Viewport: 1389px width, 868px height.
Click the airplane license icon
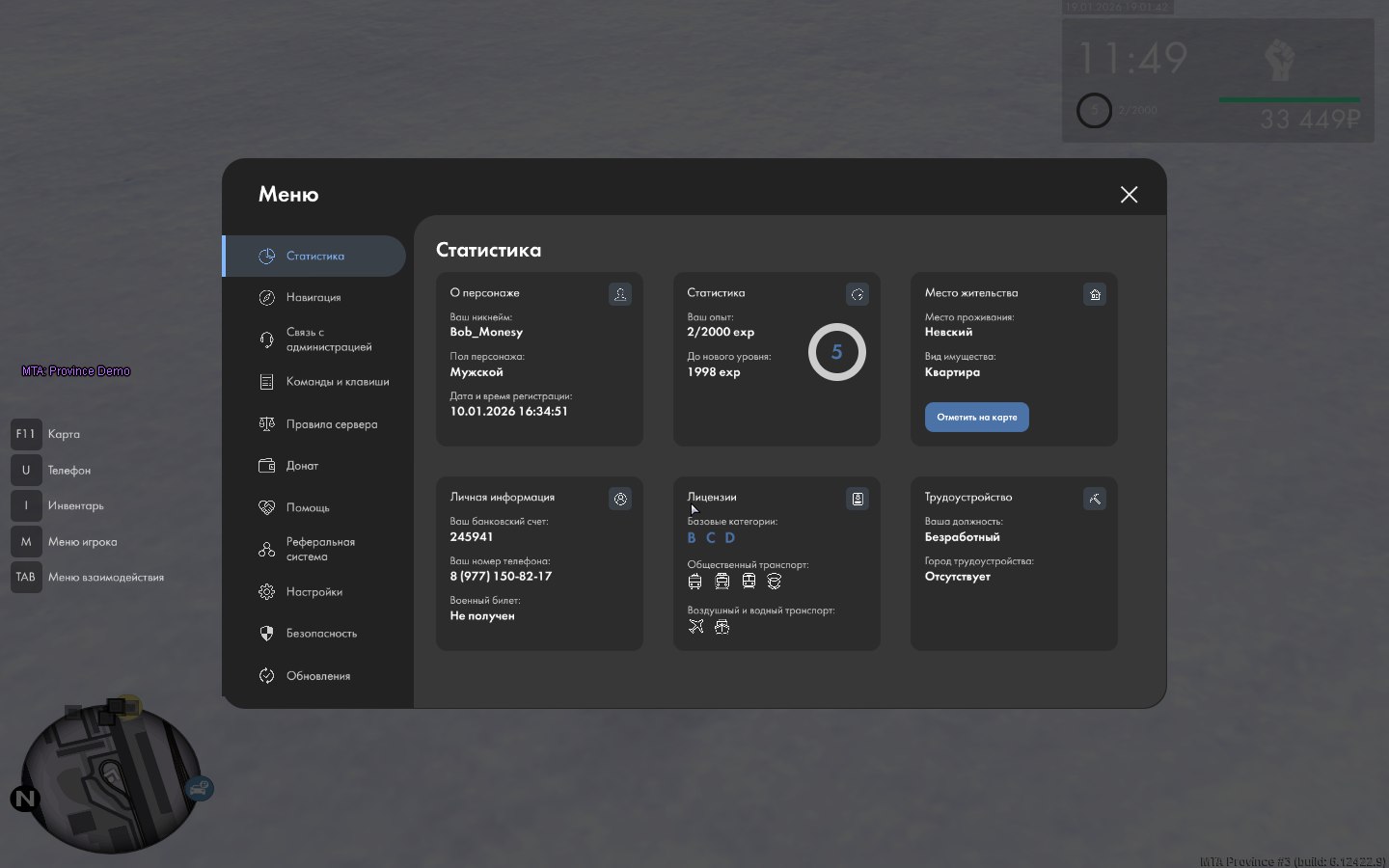click(x=696, y=627)
